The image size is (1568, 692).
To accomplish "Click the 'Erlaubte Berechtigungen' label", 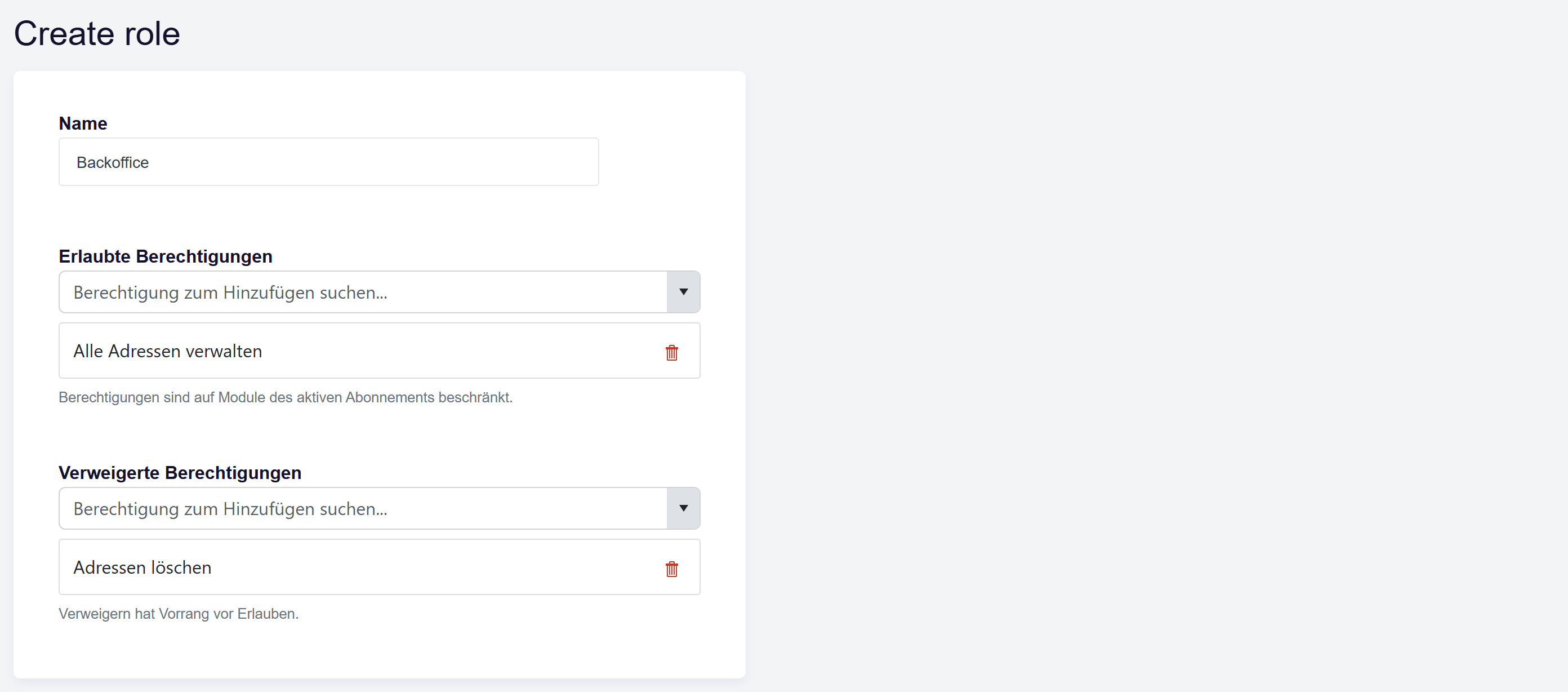I will point(166,256).
